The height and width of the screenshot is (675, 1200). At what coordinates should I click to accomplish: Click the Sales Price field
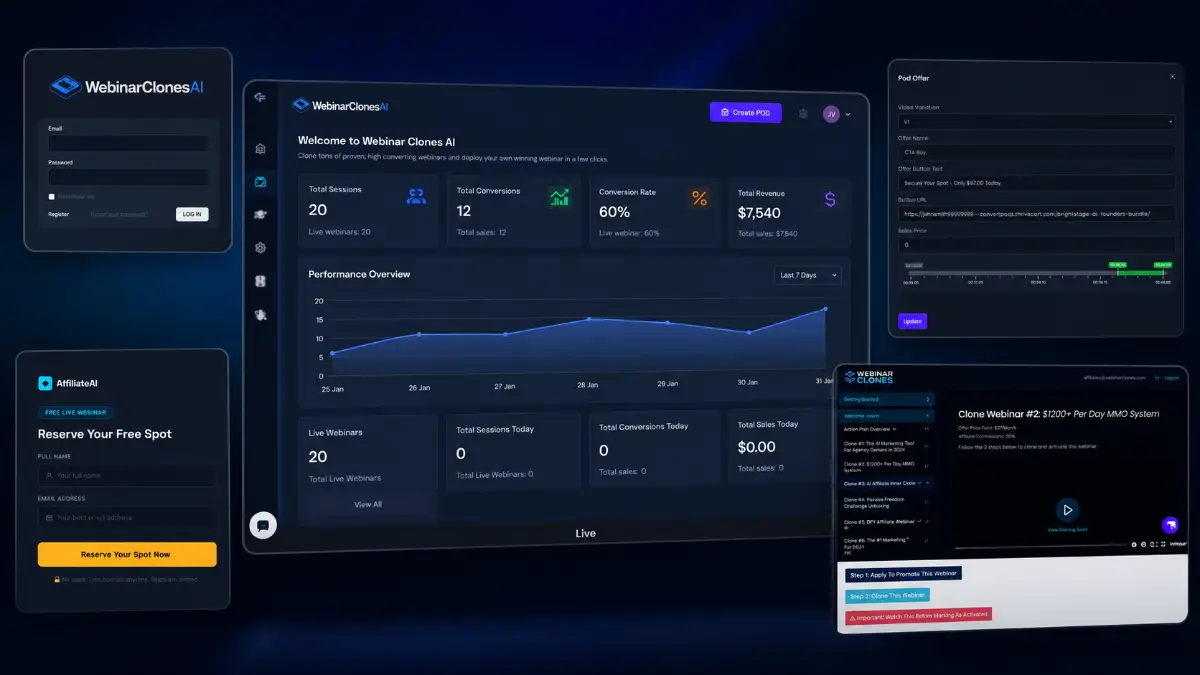click(1036, 244)
